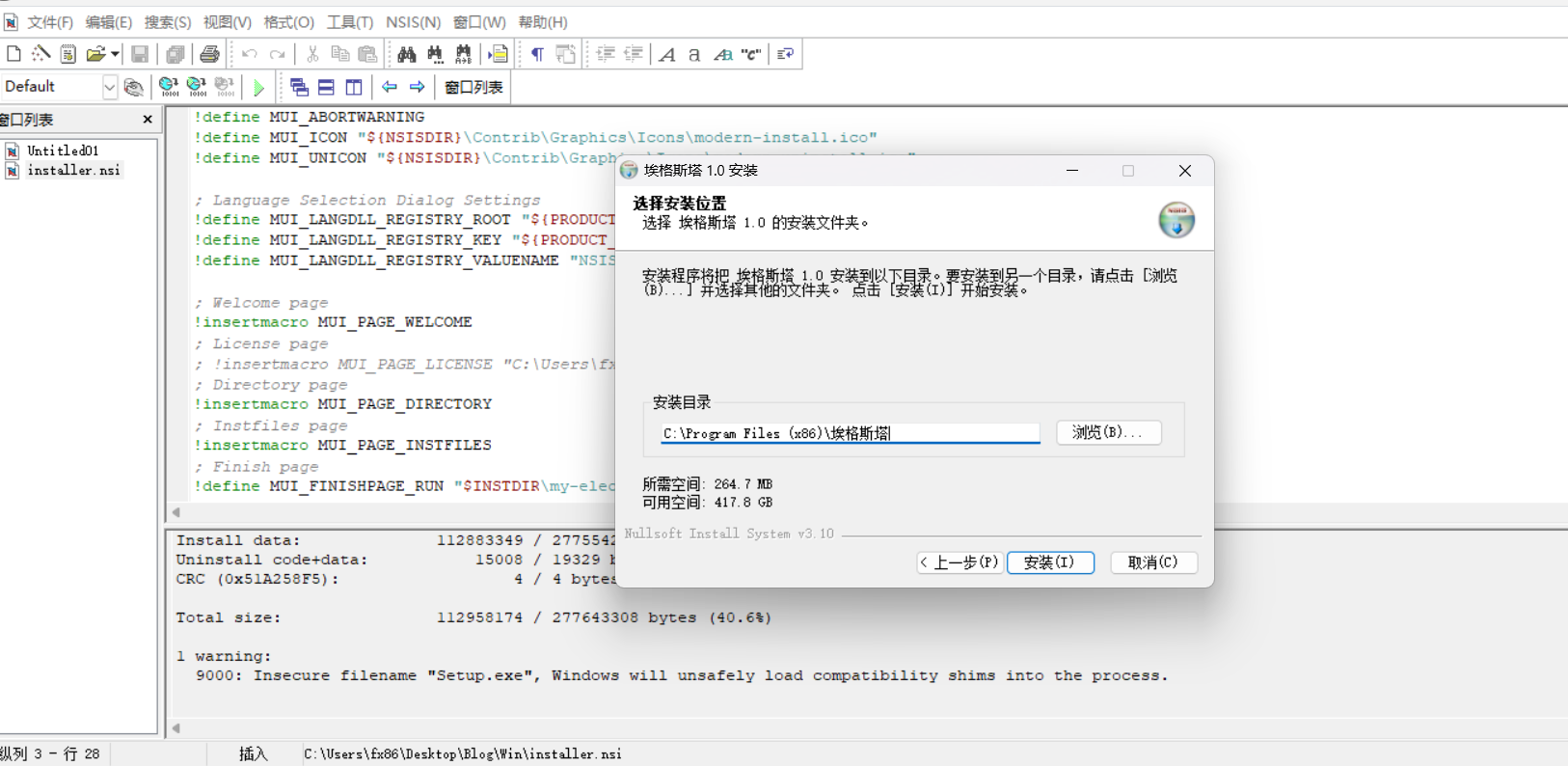Click the Total size output line

click(x=473, y=617)
